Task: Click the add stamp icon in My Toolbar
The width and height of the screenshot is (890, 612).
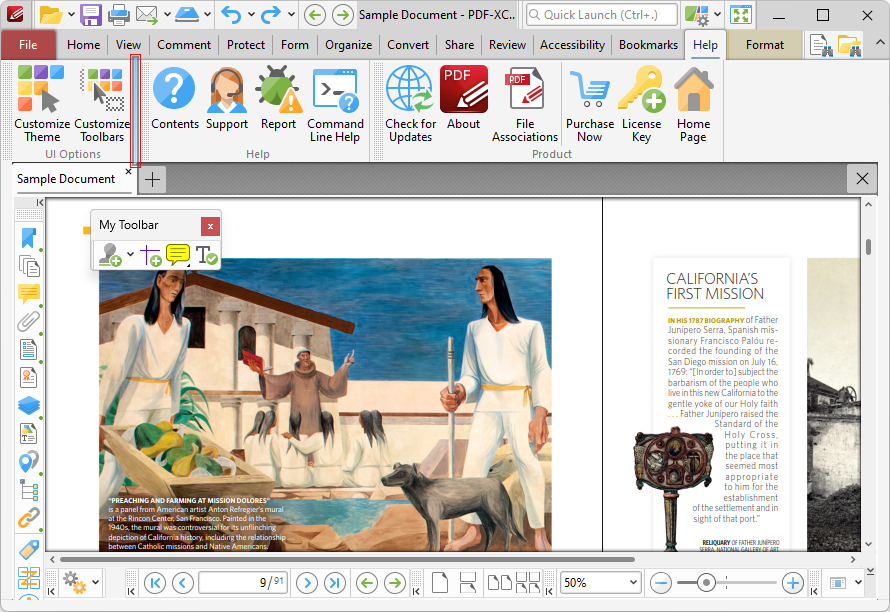Action: pyautogui.click(x=110, y=255)
